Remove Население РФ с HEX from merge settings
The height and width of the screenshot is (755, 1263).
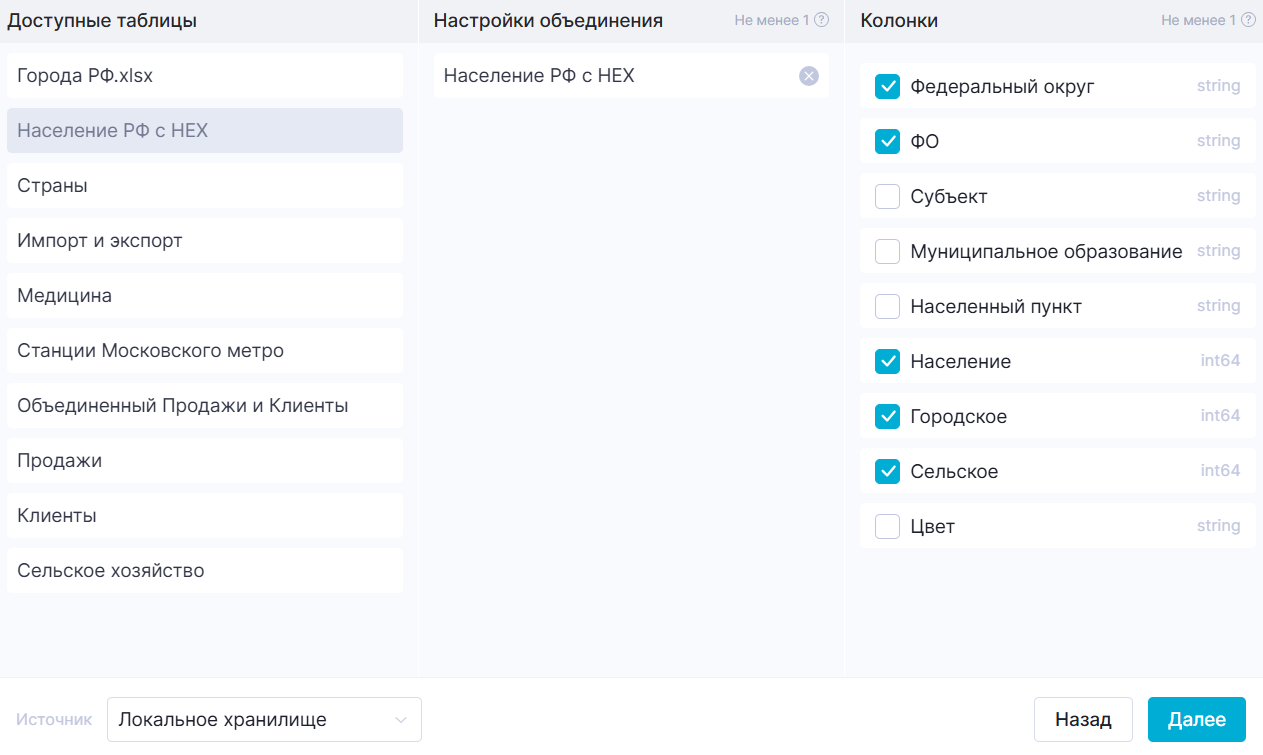pyautogui.click(x=808, y=76)
